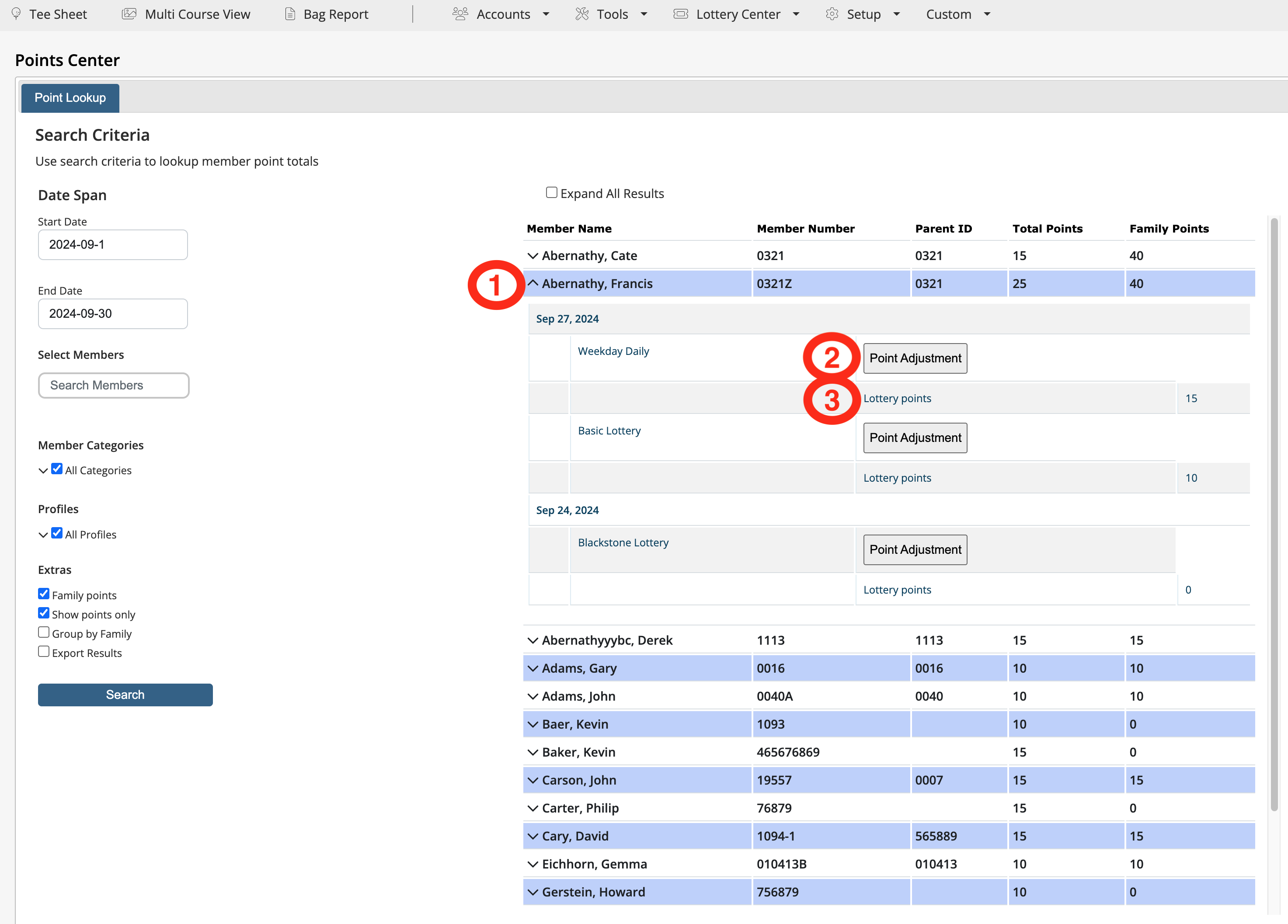Click the Tools wrench icon
This screenshot has height=924, width=1288.
(x=581, y=14)
